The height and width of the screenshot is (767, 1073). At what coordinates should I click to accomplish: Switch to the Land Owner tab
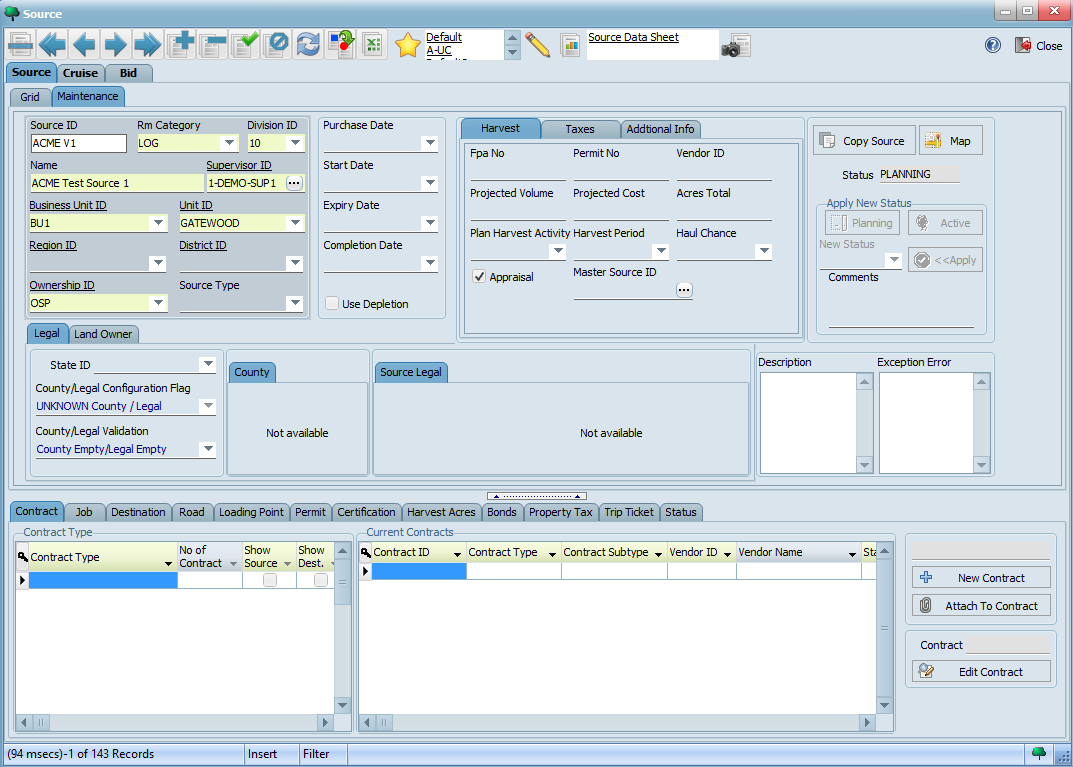click(103, 334)
